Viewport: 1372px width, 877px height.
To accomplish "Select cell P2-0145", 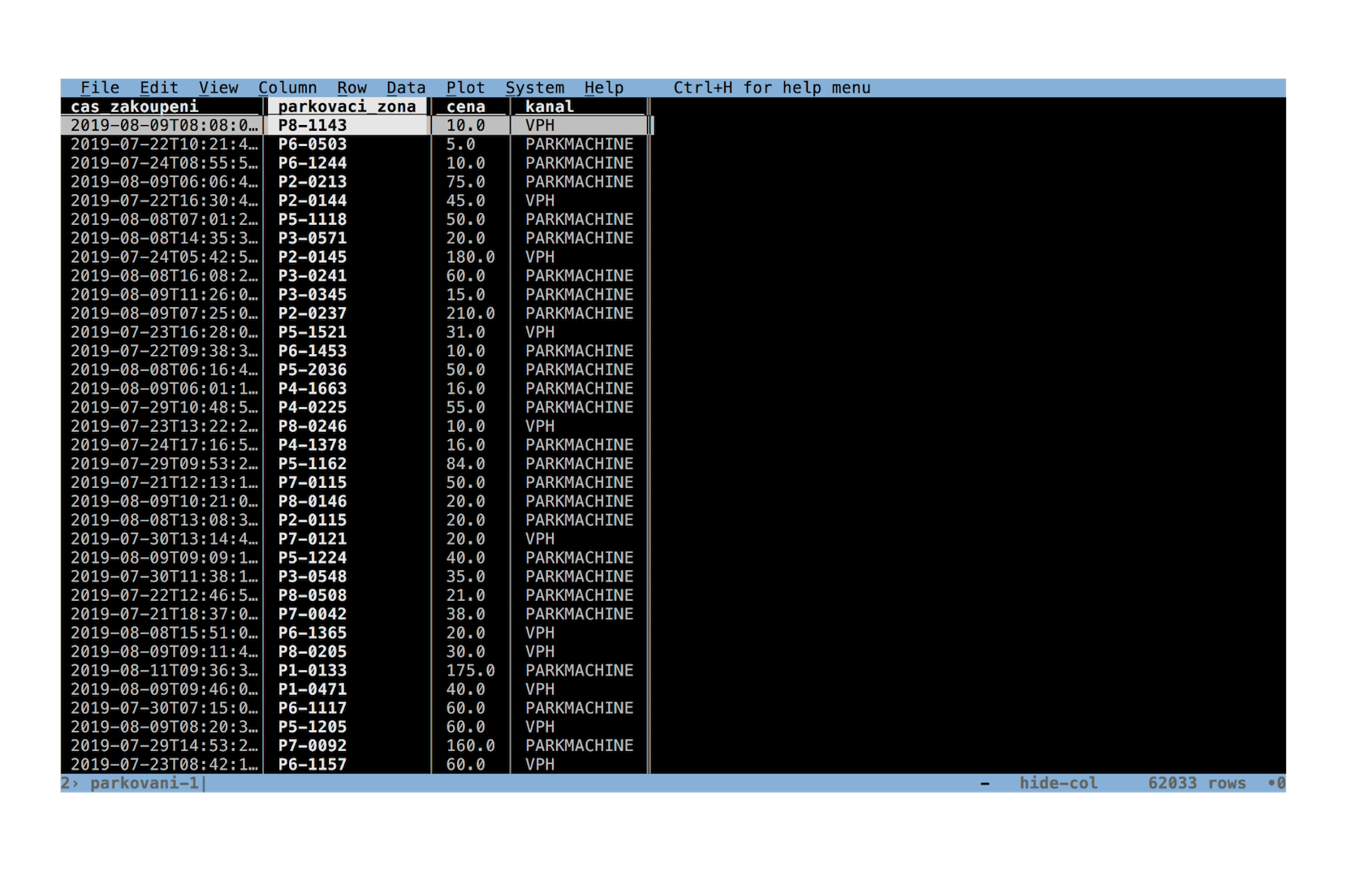I will (x=313, y=257).
